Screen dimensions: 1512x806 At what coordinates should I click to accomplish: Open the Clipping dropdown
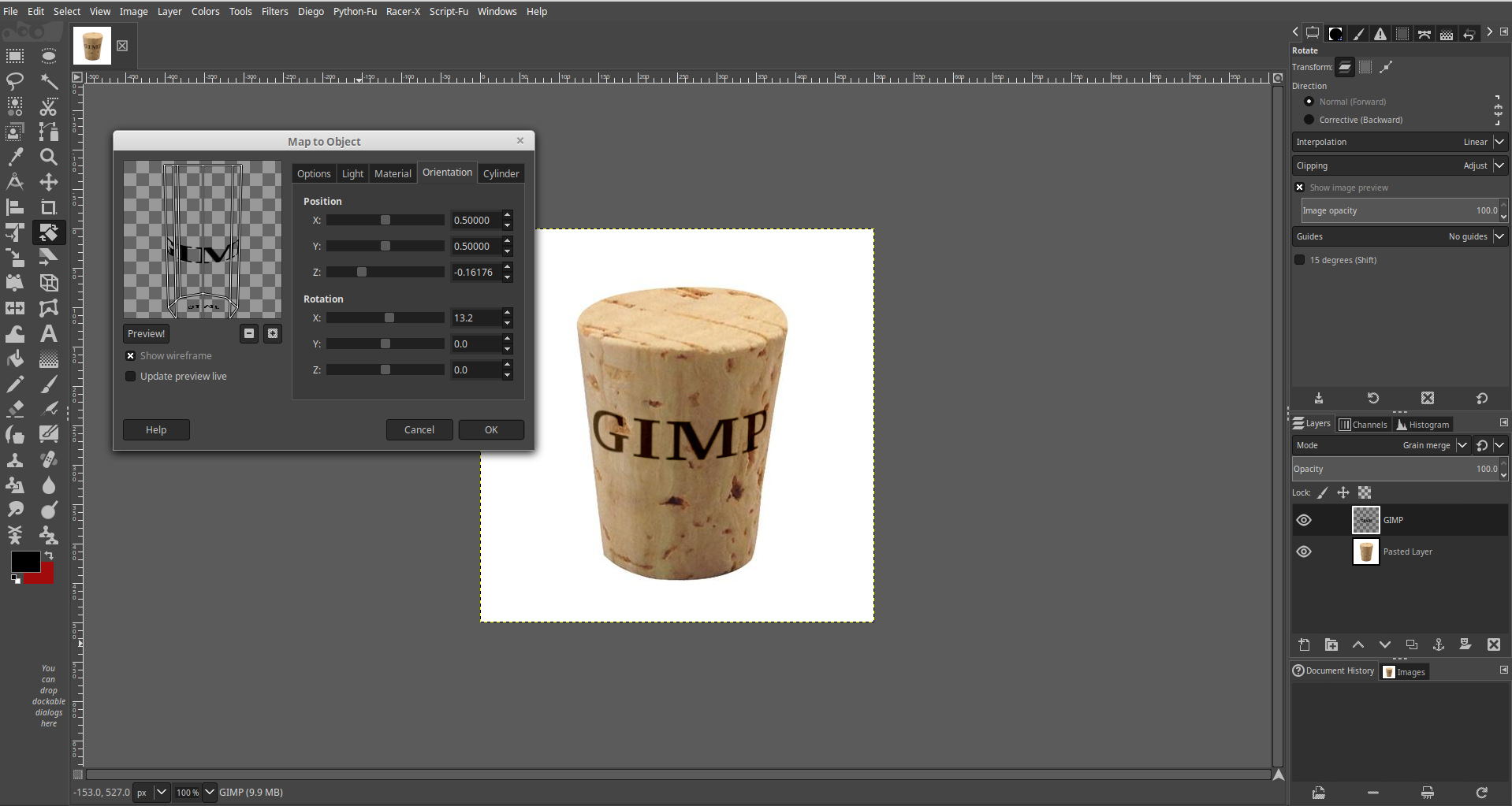click(1400, 165)
